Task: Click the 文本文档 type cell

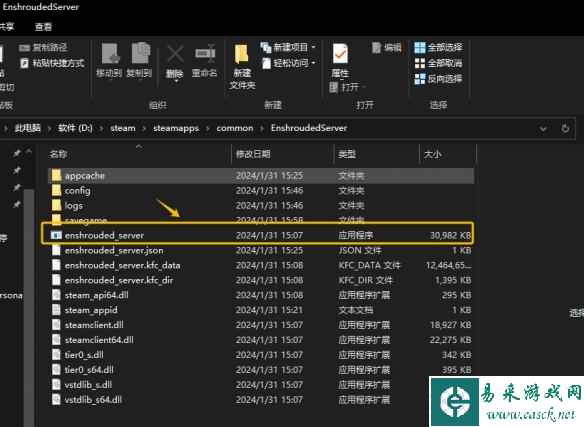Action: [x=356, y=310]
